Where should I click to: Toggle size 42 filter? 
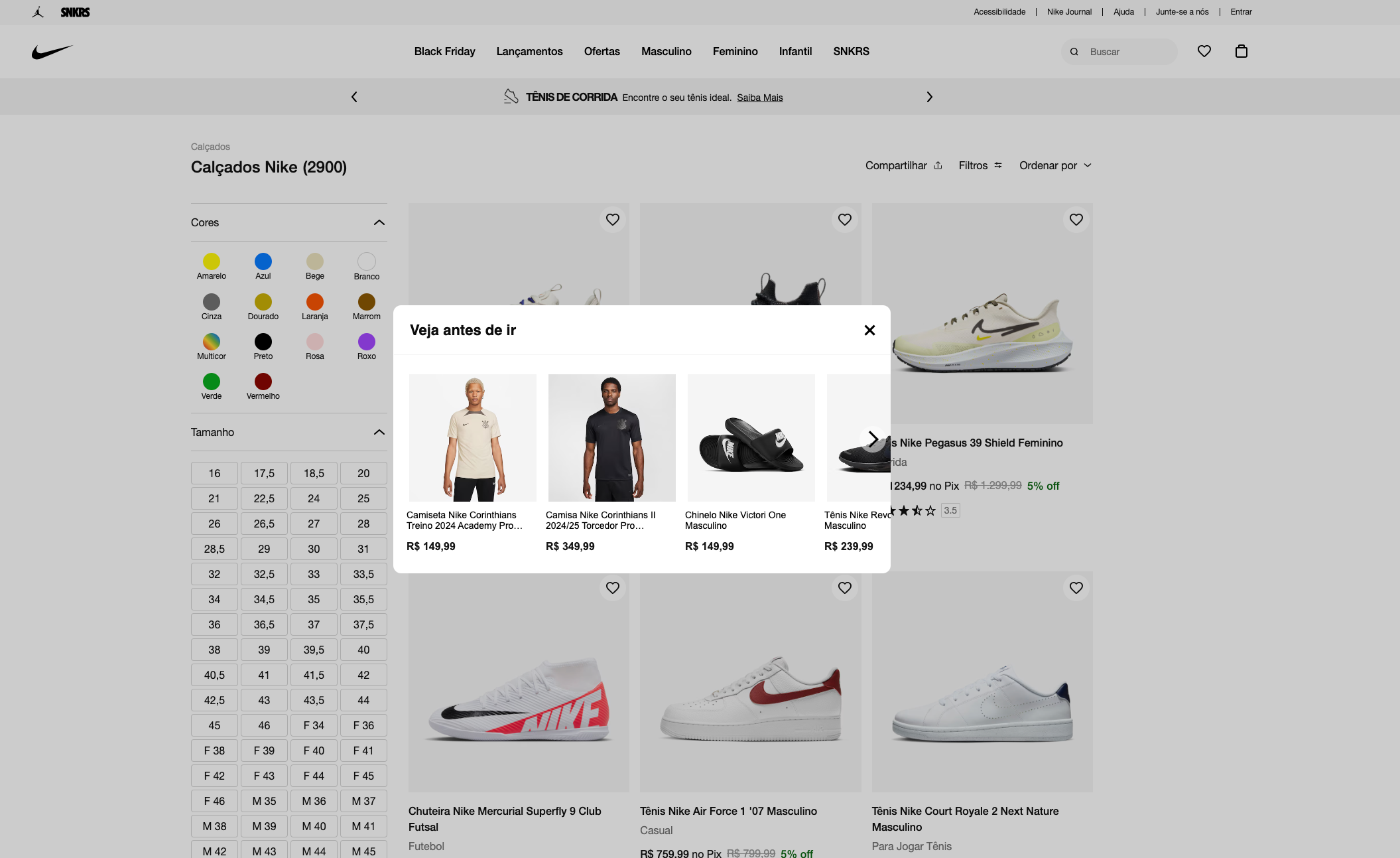click(363, 675)
